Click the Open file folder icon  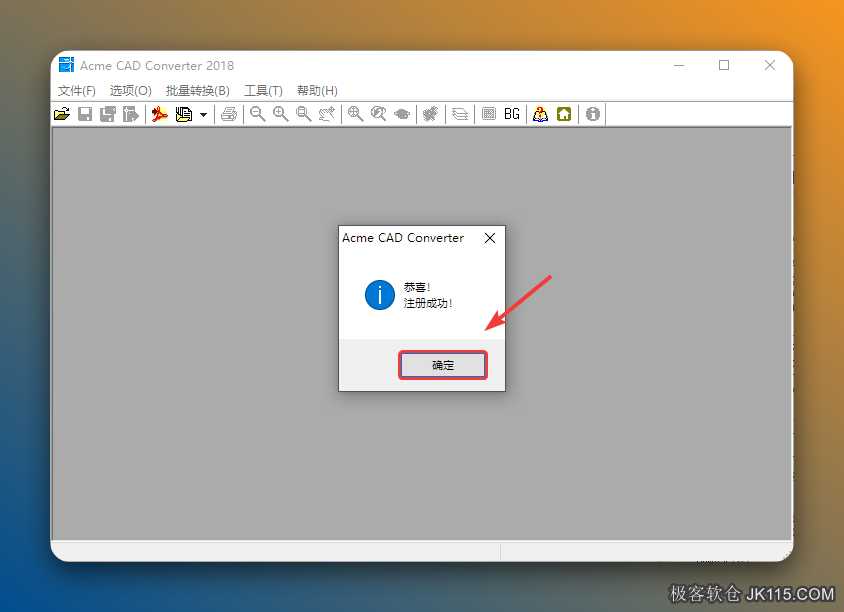tap(62, 114)
